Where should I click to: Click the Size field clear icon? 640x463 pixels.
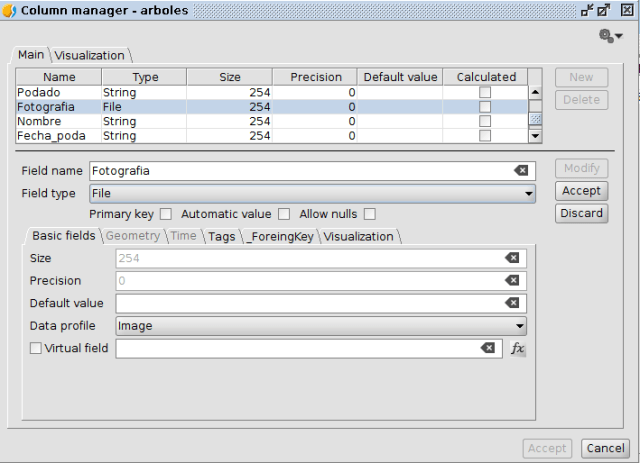(x=512, y=258)
